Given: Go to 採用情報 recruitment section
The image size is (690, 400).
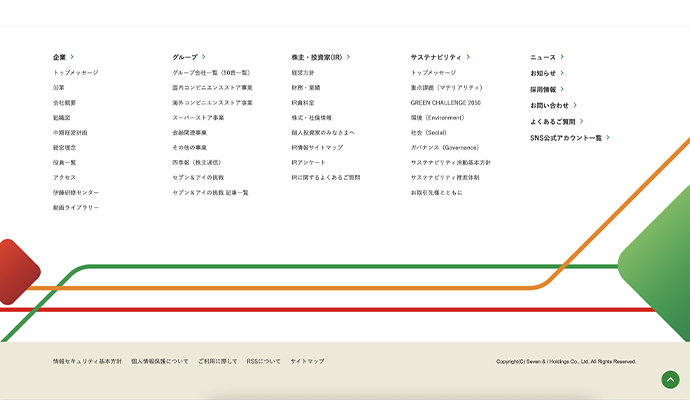Looking at the screenshot, I should 543,89.
